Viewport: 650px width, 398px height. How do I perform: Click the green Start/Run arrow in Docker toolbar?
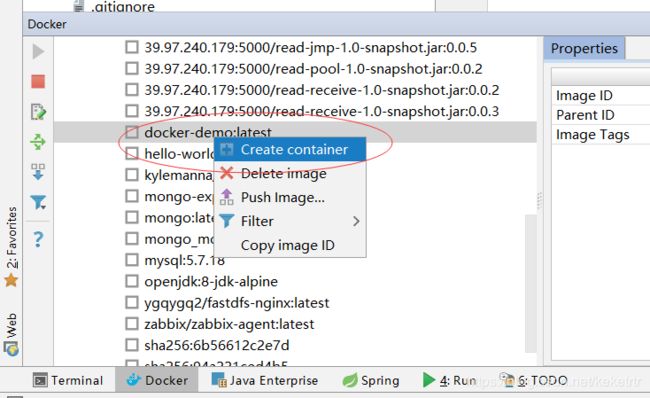click(x=38, y=51)
